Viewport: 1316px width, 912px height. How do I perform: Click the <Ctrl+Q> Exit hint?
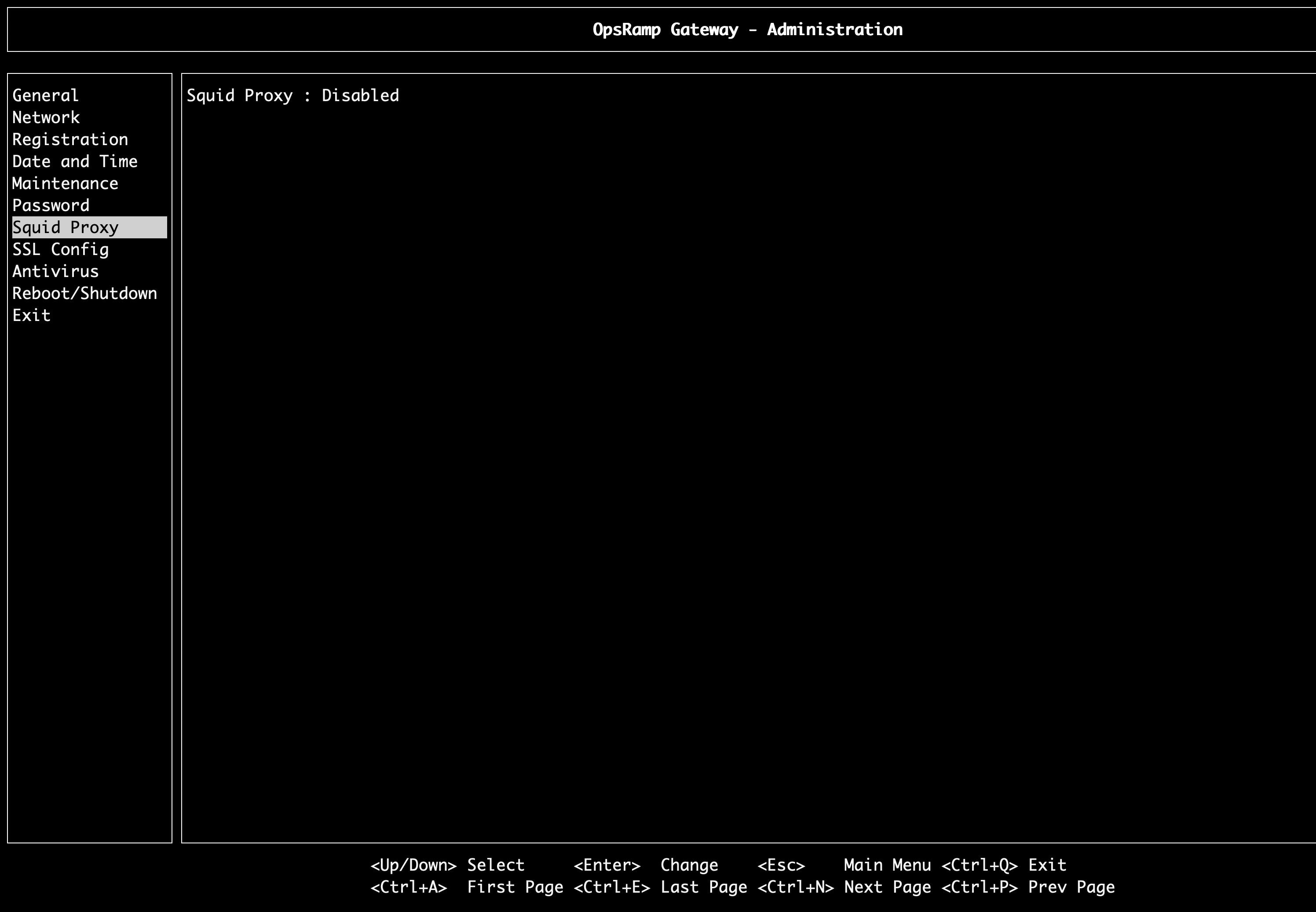click(1003, 865)
